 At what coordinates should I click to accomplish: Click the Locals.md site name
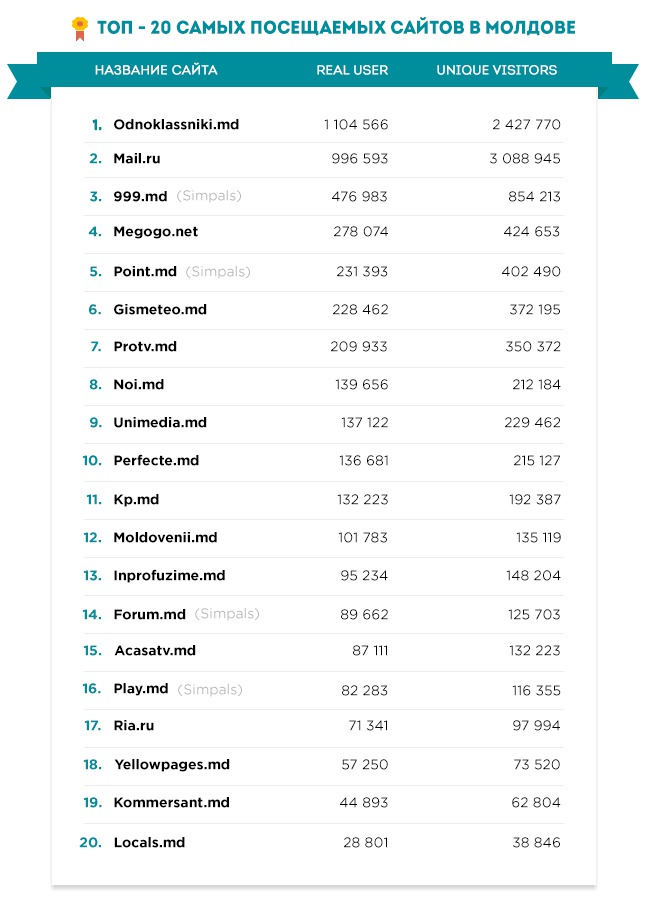point(149,843)
